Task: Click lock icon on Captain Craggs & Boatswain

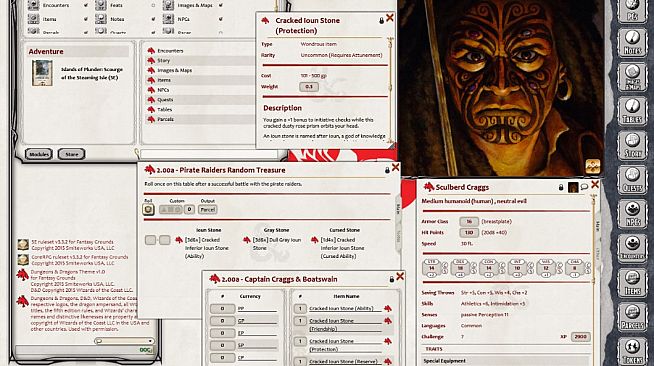Action: point(391,279)
